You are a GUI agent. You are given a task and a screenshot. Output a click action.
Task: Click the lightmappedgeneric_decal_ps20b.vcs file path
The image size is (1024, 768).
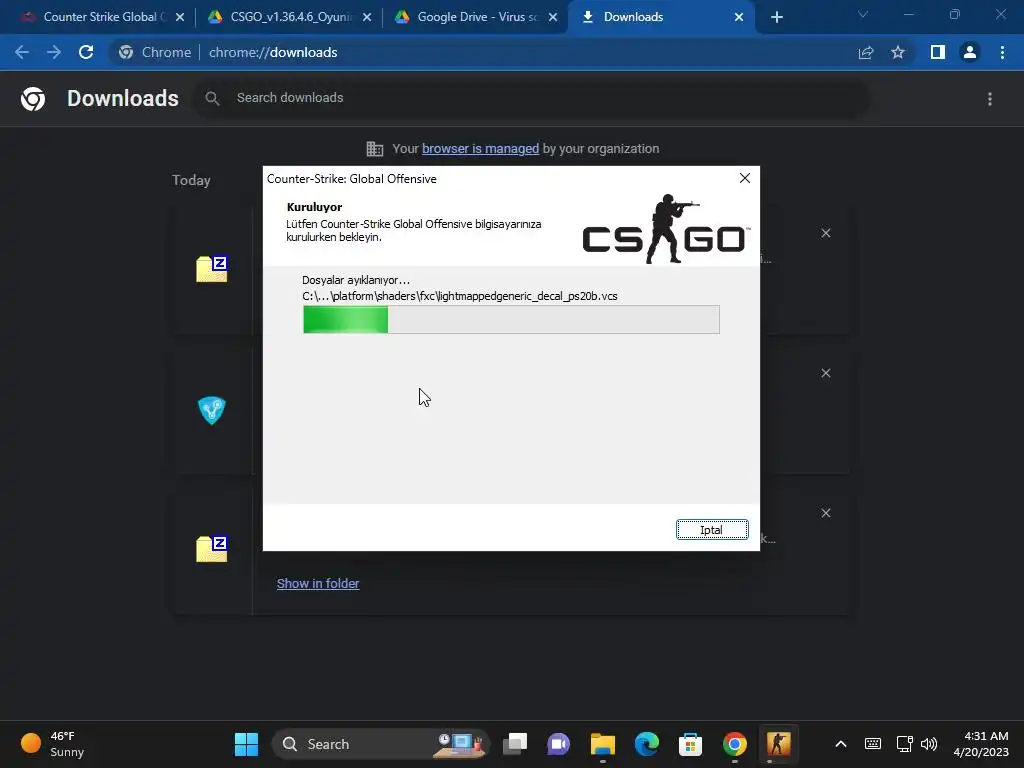(460, 296)
